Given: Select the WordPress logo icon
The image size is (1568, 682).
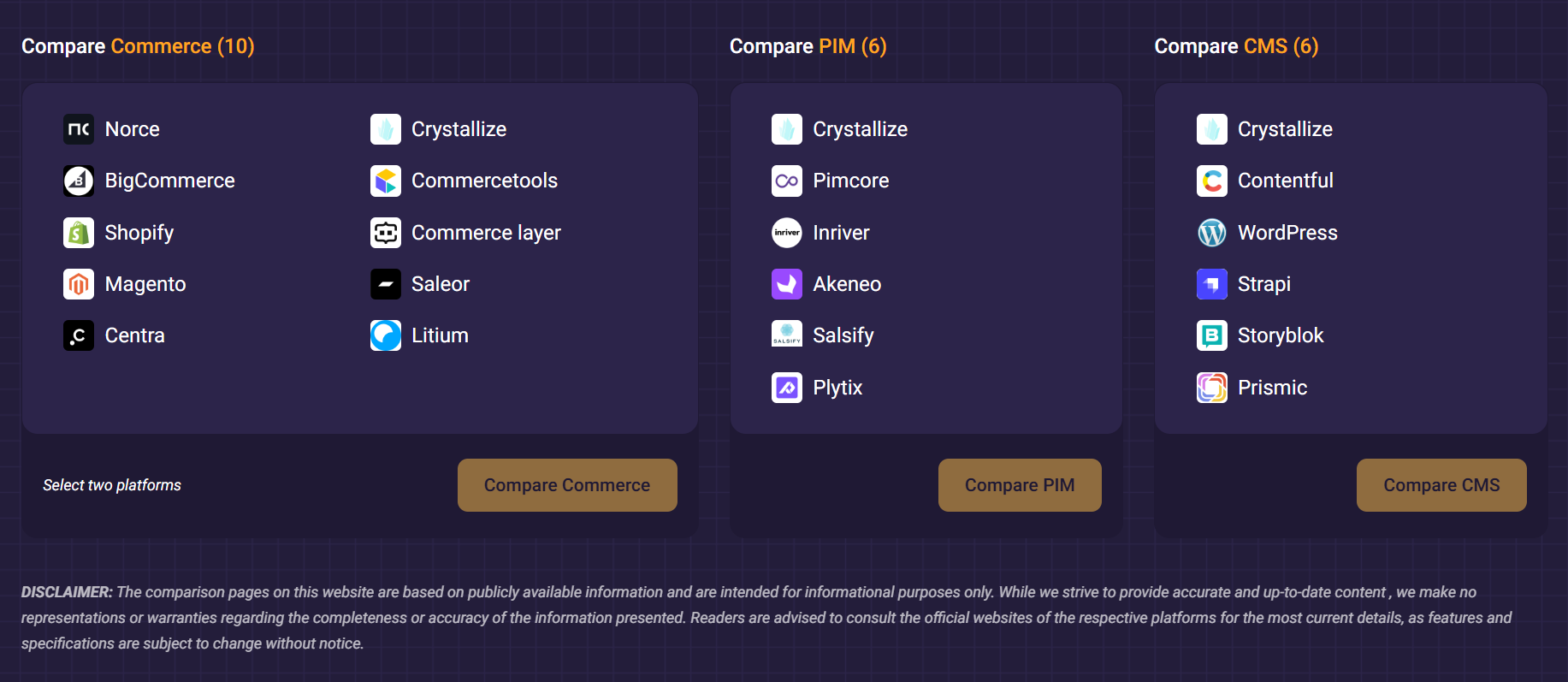Looking at the screenshot, I should [x=1212, y=233].
